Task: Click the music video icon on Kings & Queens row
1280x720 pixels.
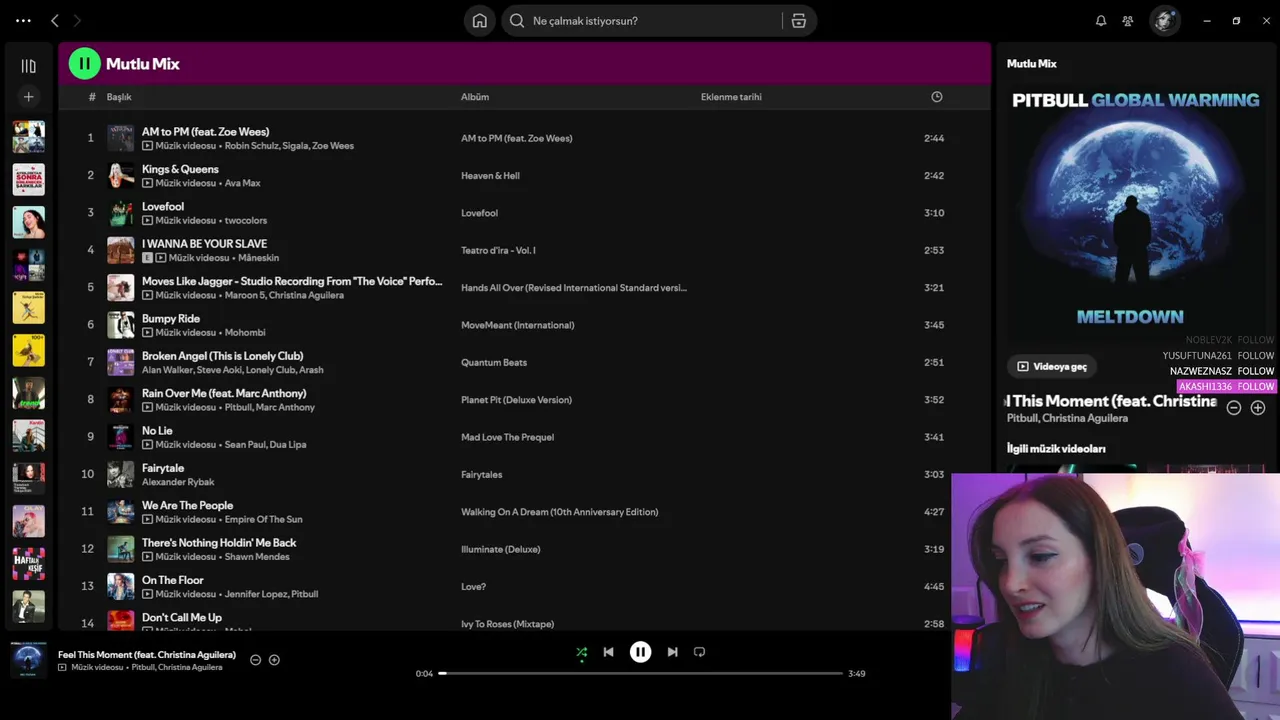Action: 147,183
